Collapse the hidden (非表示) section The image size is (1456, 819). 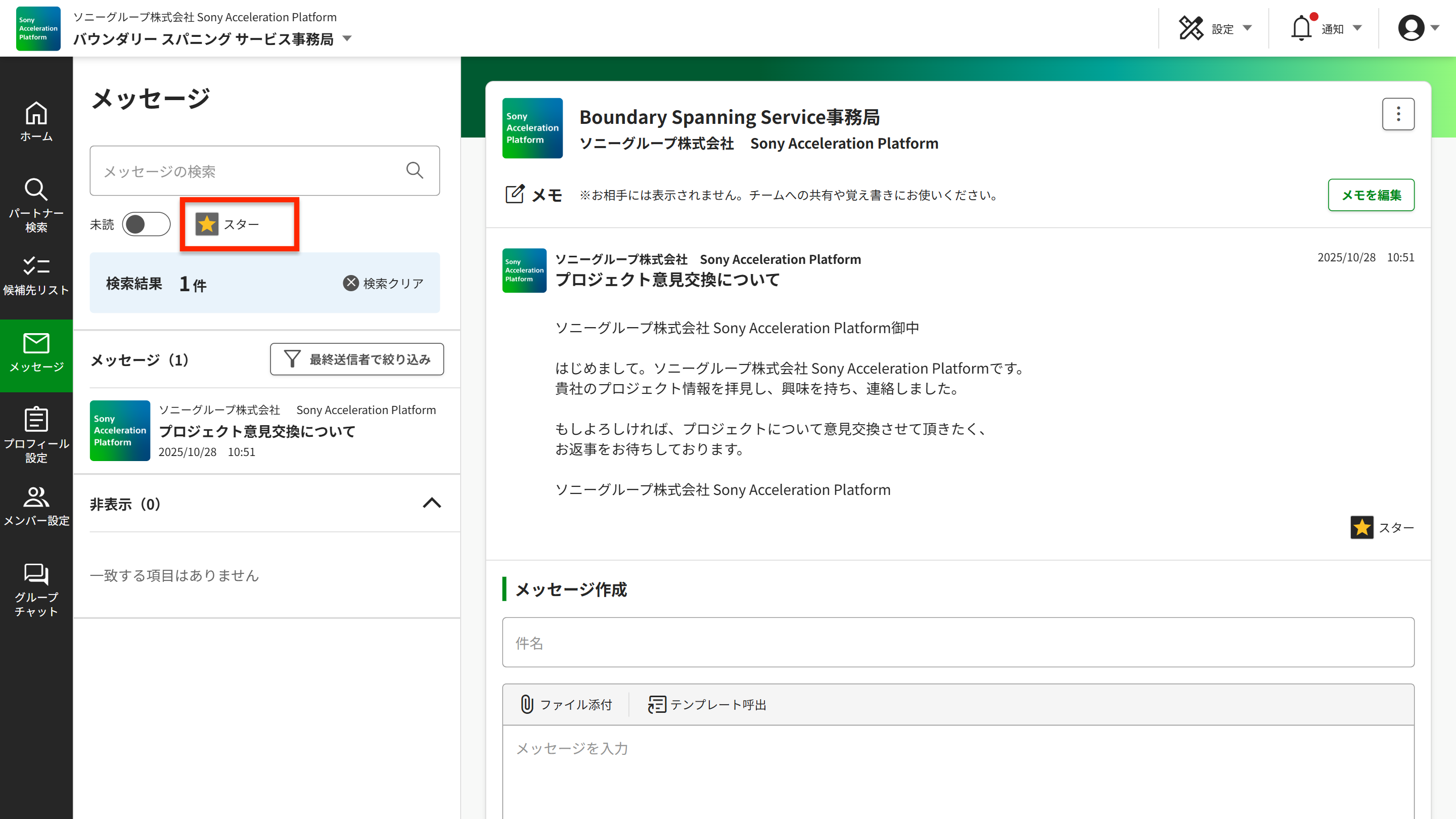coord(432,503)
